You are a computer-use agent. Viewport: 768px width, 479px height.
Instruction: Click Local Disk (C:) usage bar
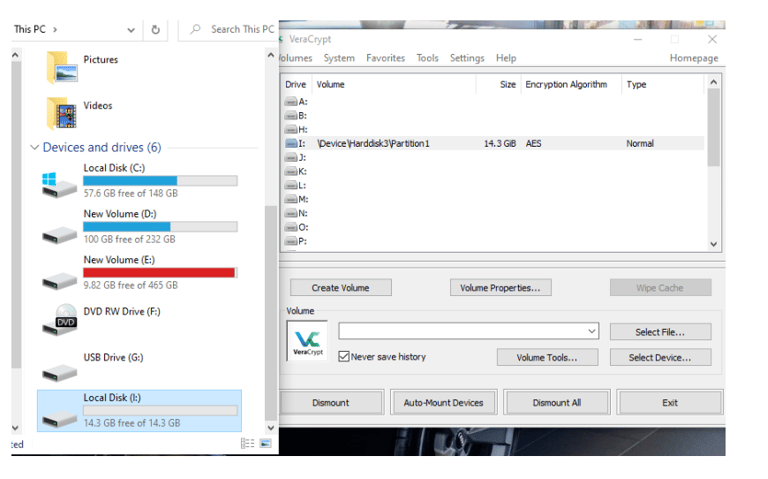160,181
